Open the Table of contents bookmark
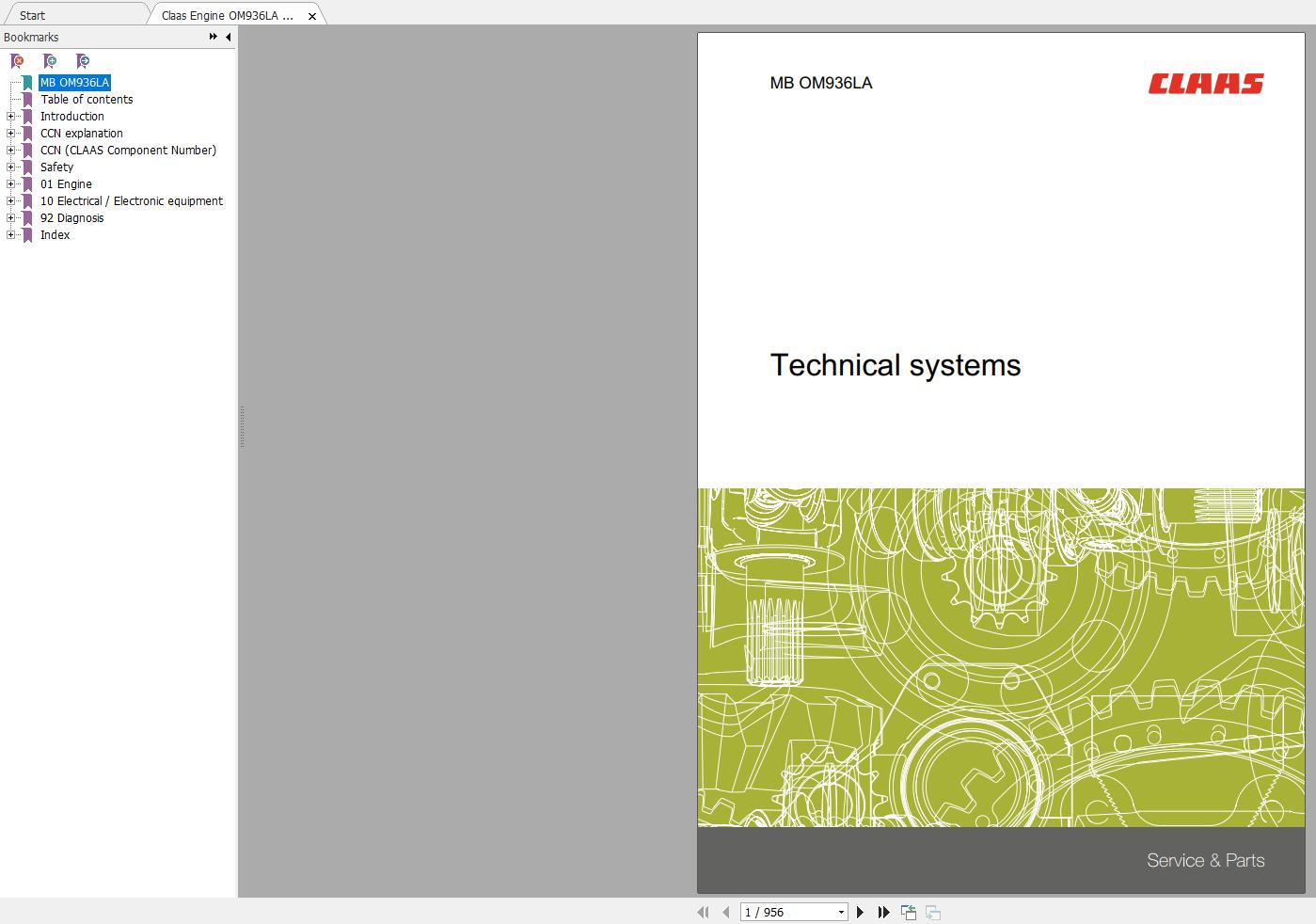Image resolution: width=1316 pixels, height=924 pixels. (x=87, y=99)
